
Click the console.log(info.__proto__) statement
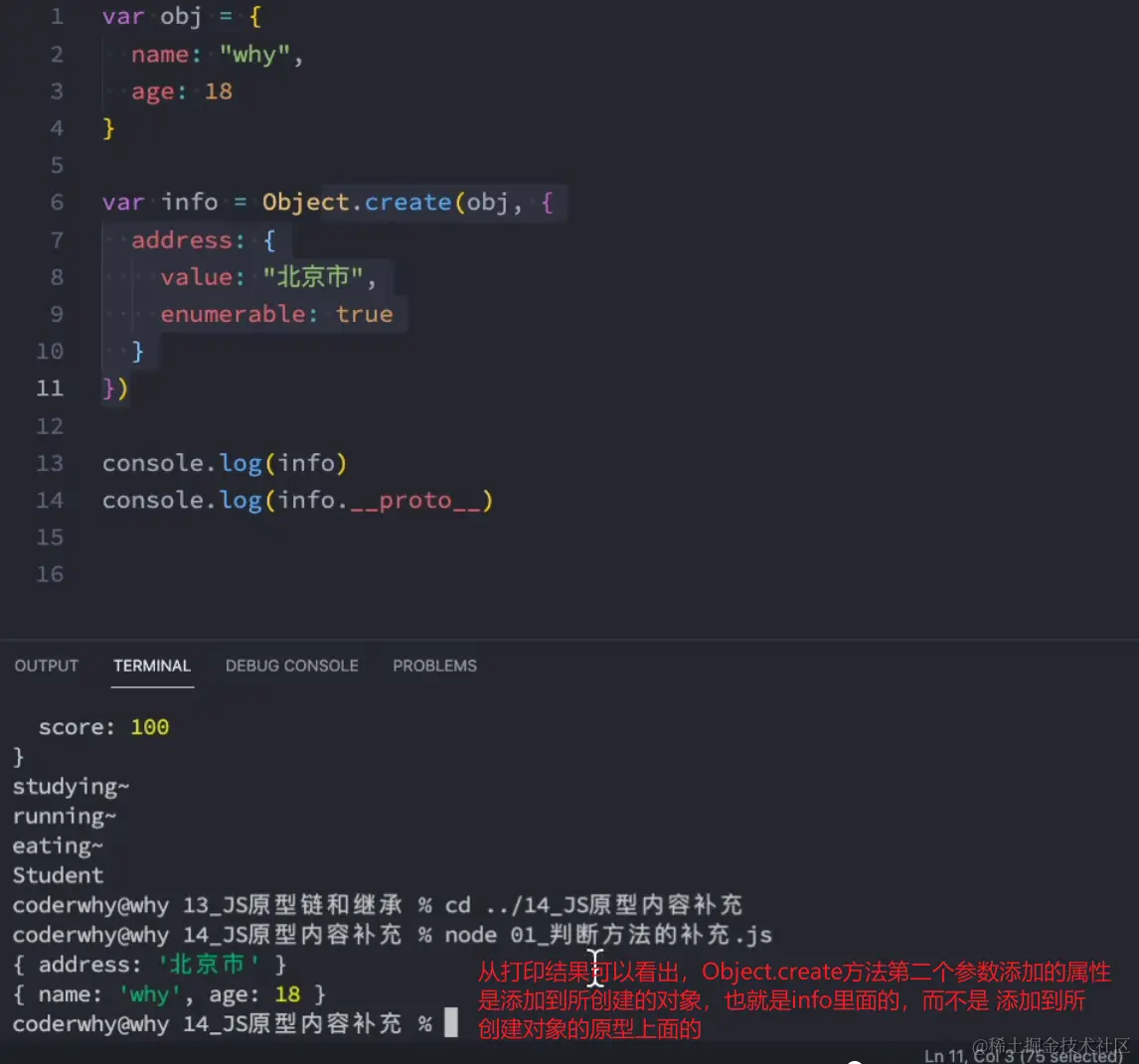coord(298,501)
